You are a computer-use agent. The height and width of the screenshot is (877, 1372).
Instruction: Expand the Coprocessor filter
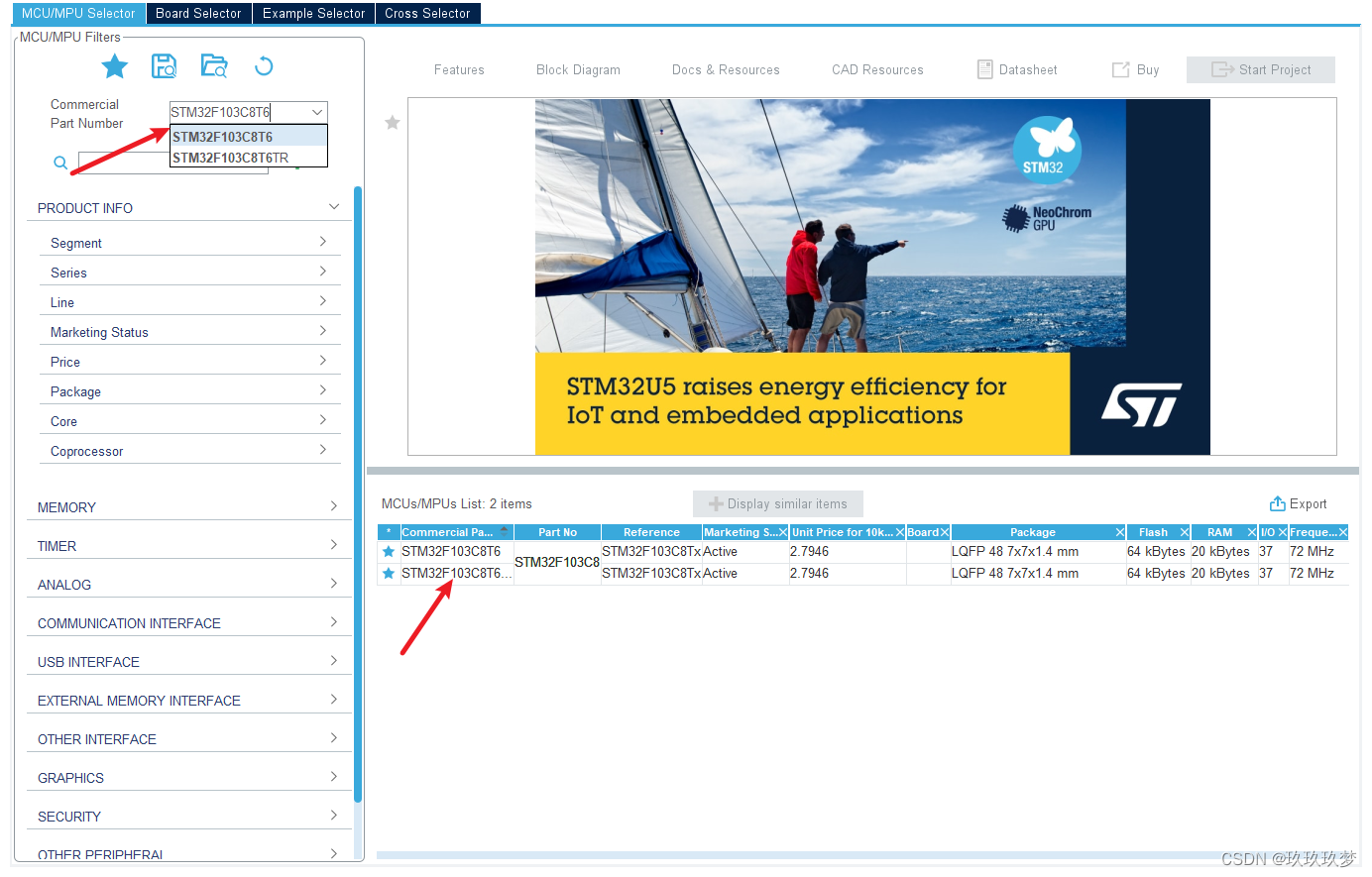point(323,450)
